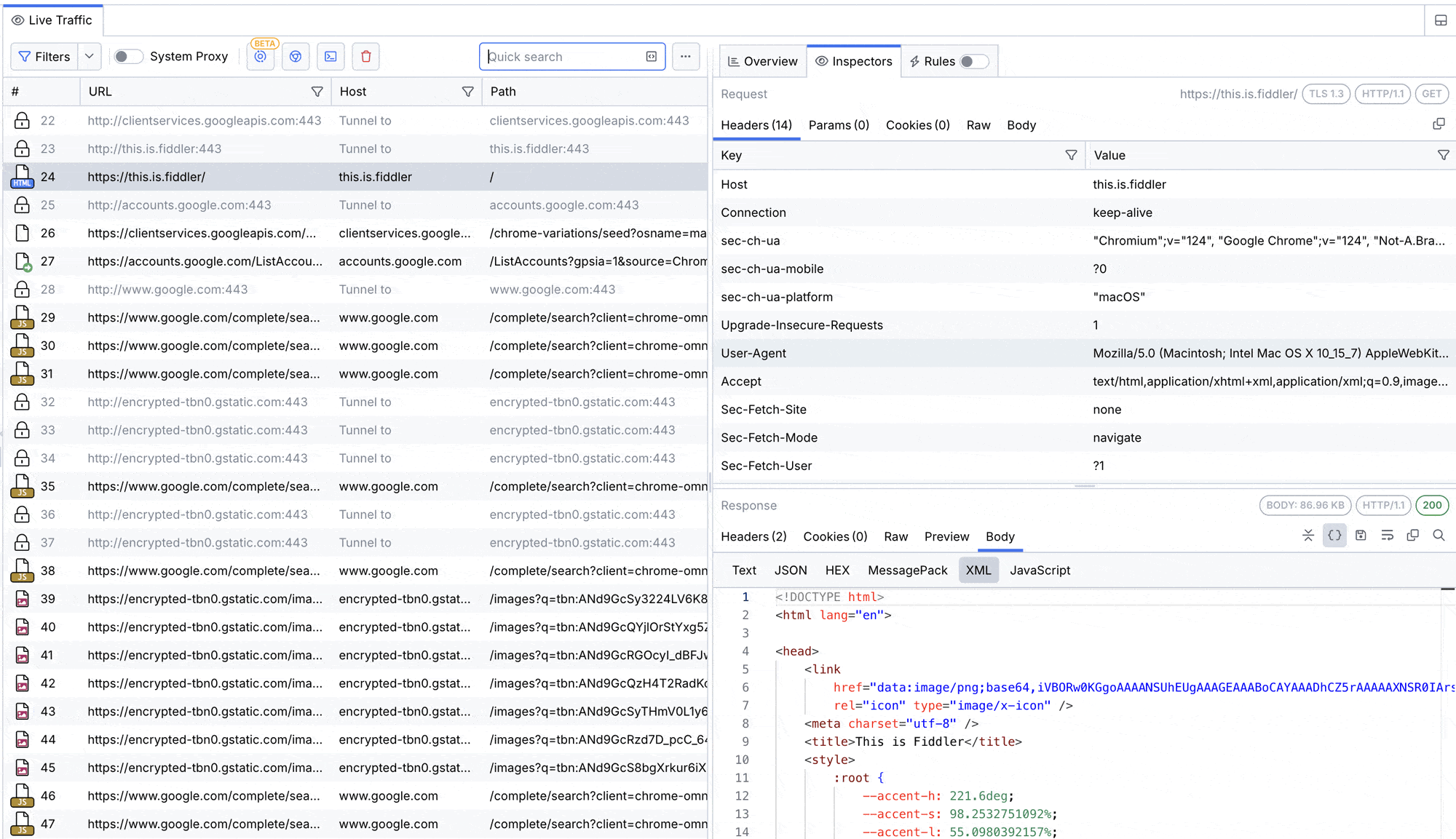
Task: Expand filter value dropdown in response headers
Action: coord(1445,155)
